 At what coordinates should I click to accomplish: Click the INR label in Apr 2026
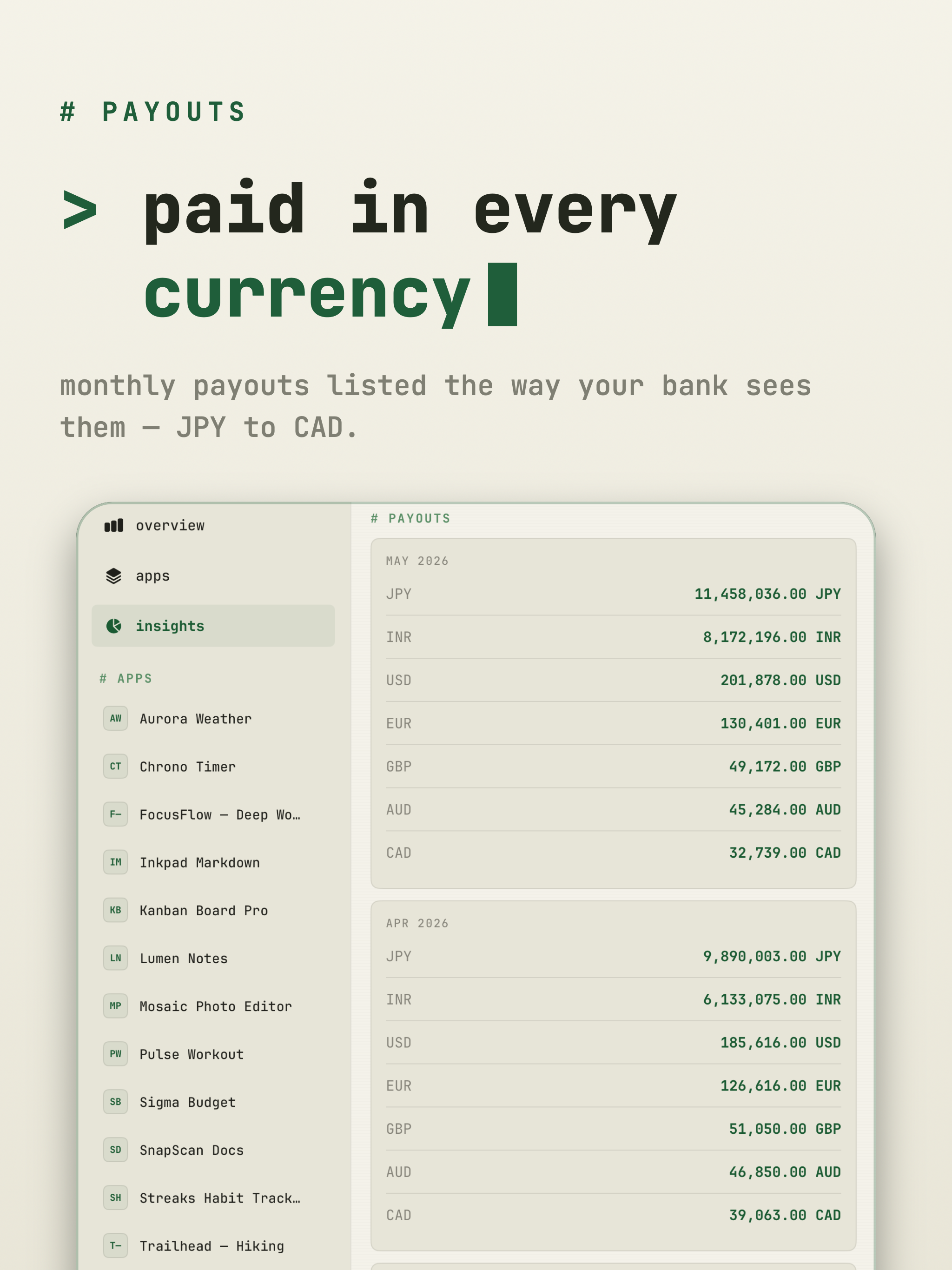[x=398, y=999]
